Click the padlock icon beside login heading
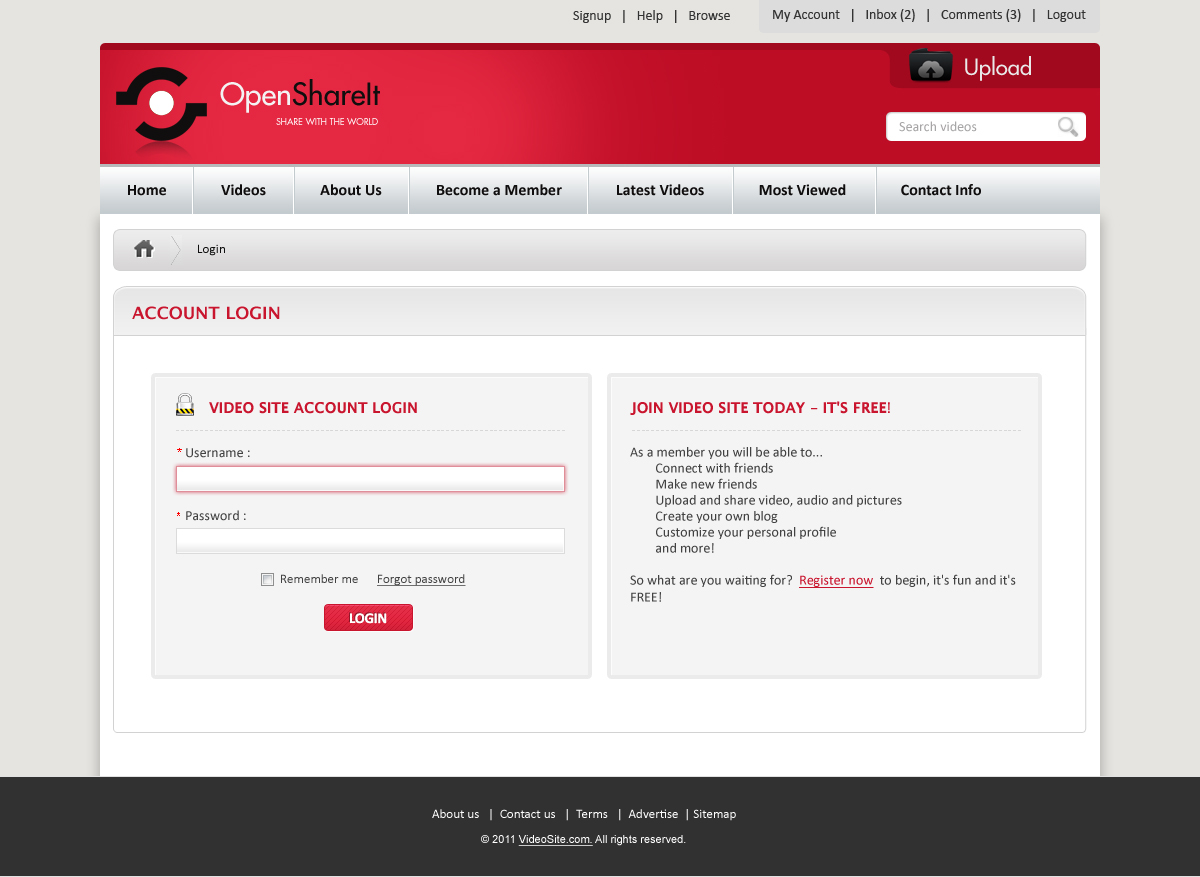The height and width of the screenshot is (877, 1200). coord(185,405)
